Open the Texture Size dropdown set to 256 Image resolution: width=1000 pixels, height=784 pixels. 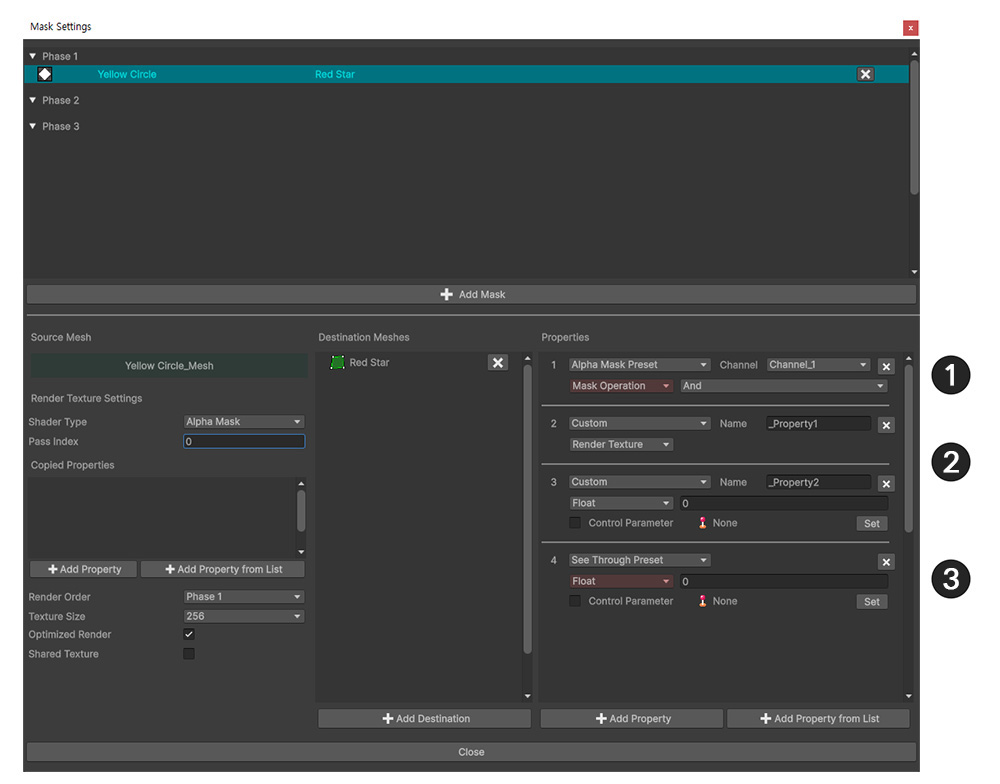pyautogui.click(x=244, y=616)
